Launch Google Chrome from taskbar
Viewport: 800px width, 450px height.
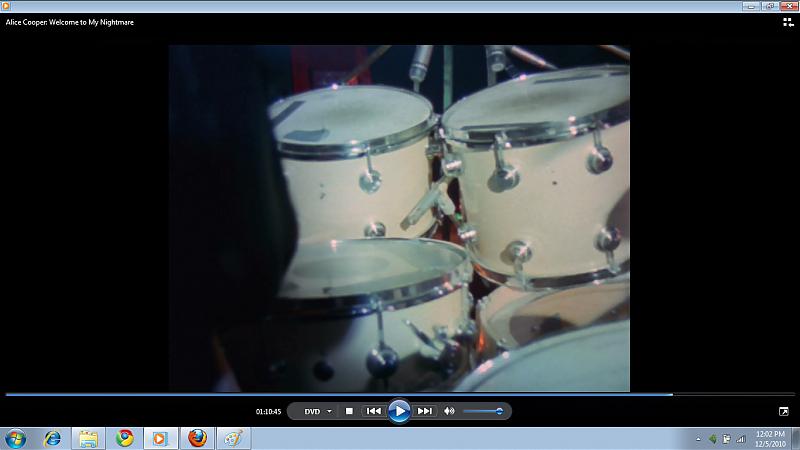click(x=124, y=438)
